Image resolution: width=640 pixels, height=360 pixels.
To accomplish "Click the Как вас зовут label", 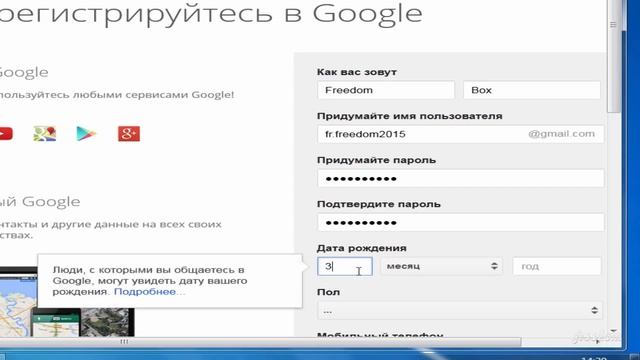I will pos(357,72).
